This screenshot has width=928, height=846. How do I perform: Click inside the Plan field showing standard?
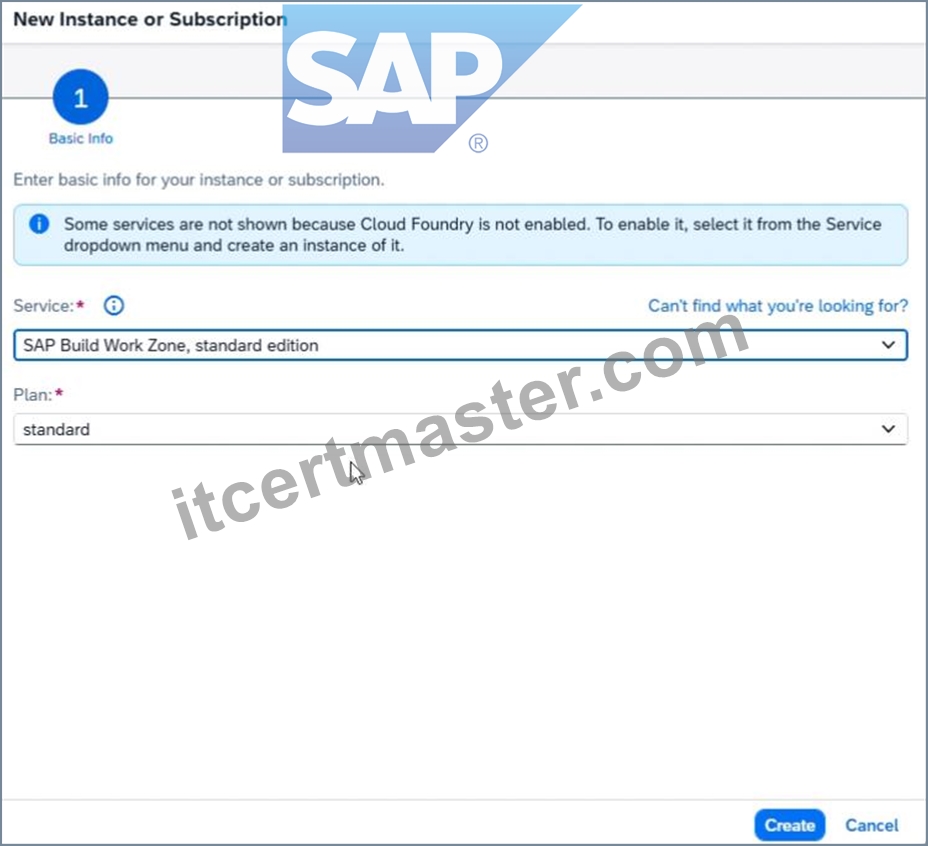point(460,429)
